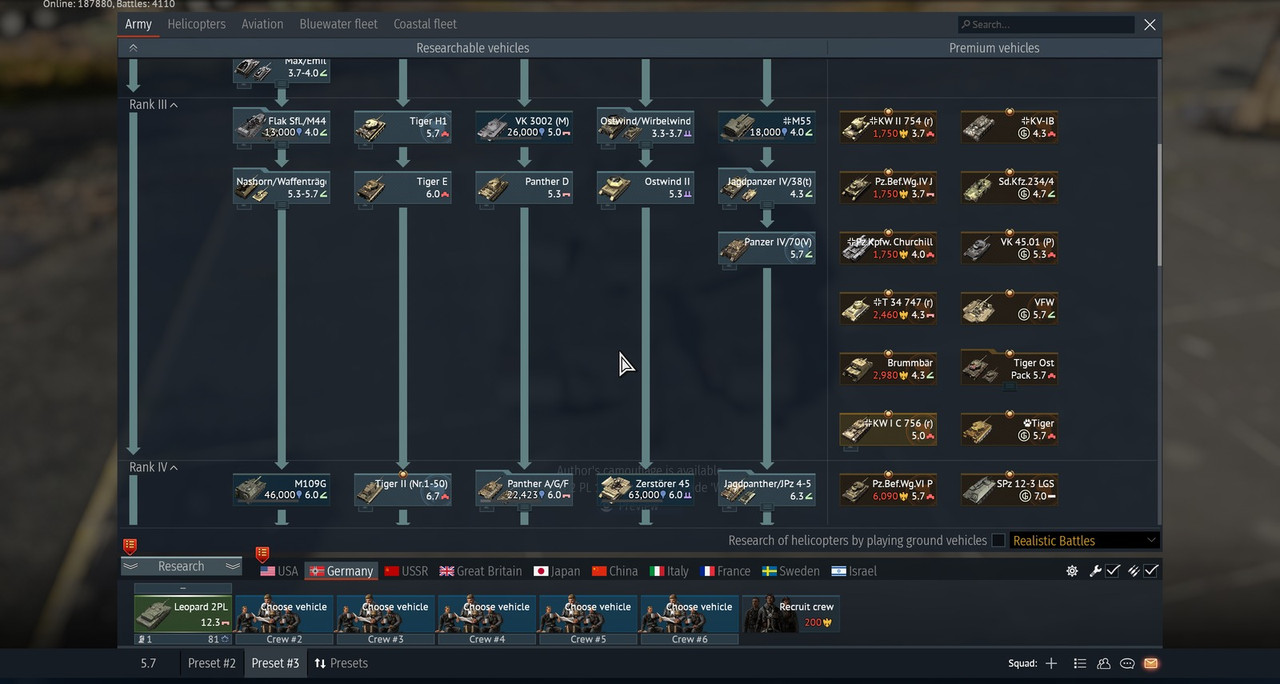Expand the Panther A/G/F vehicle group
Image resolution: width=1280 pixels, height=684 pixels.
524,489
